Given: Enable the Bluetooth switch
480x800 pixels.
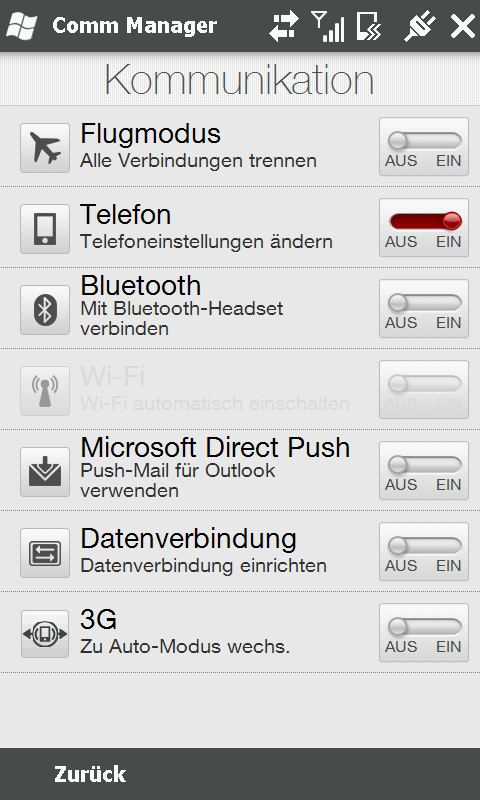Looking at the screenshot, I should [424, 309].
